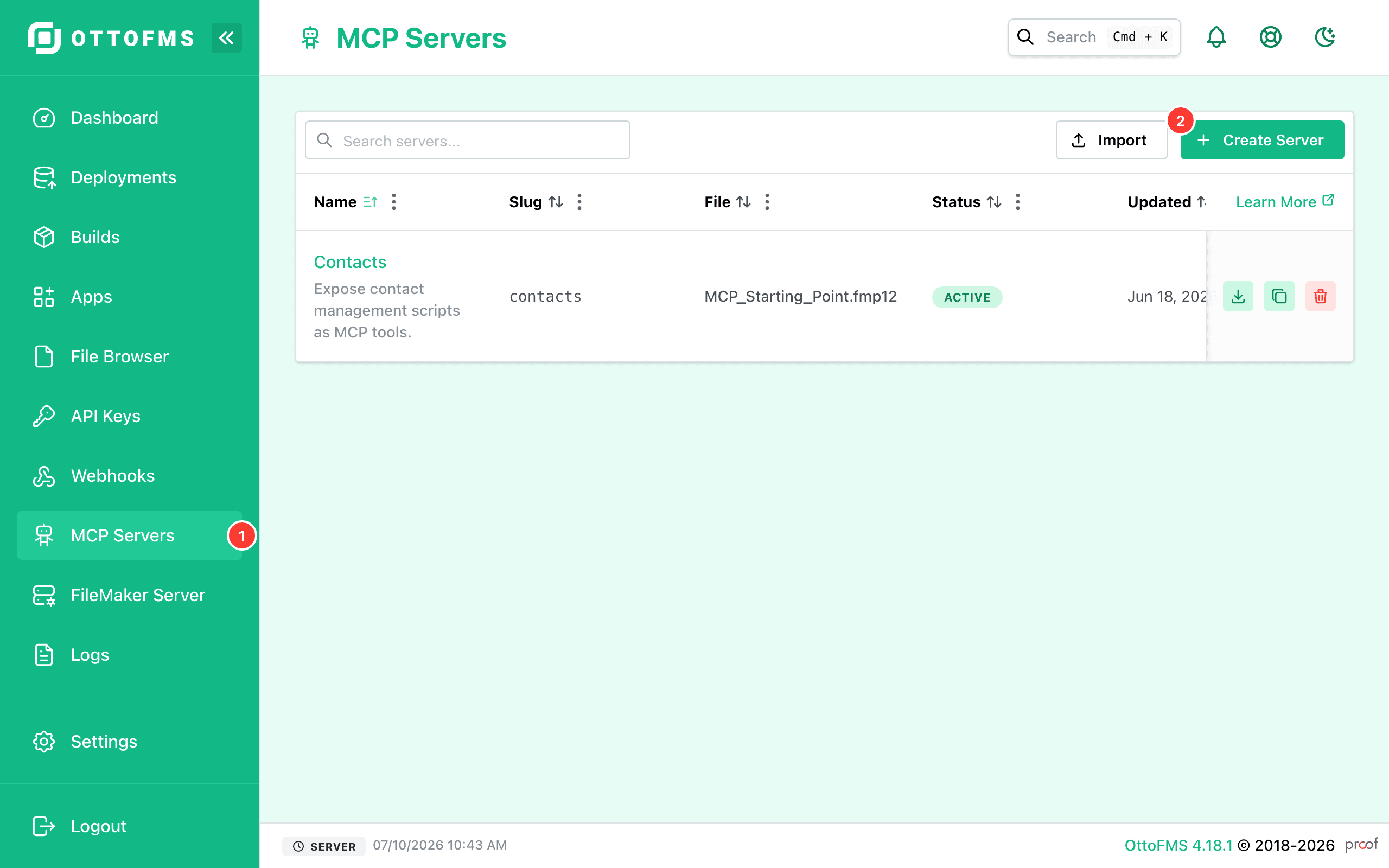This screenshot has height=868, width=1389.
Task: Open API Keys page
Action: click(x=130, y=416)
